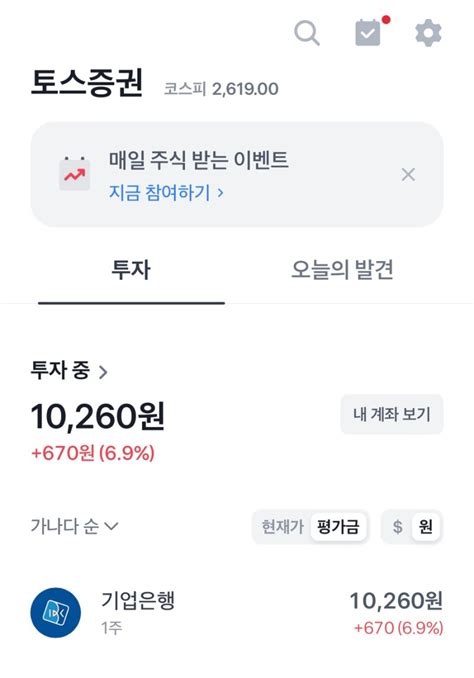Open the 가나다 순 sort dropdown

(x=74, y=526)
